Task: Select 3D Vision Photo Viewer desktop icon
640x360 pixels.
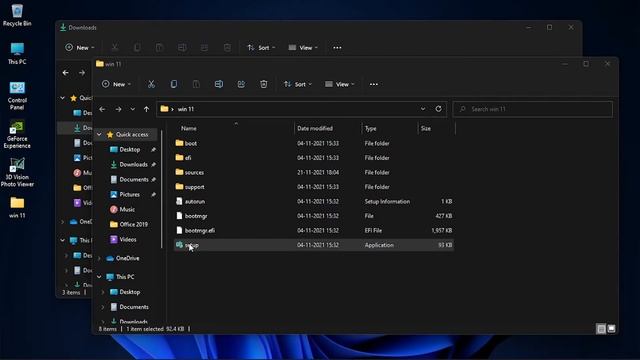Action: tap(17, 173)
